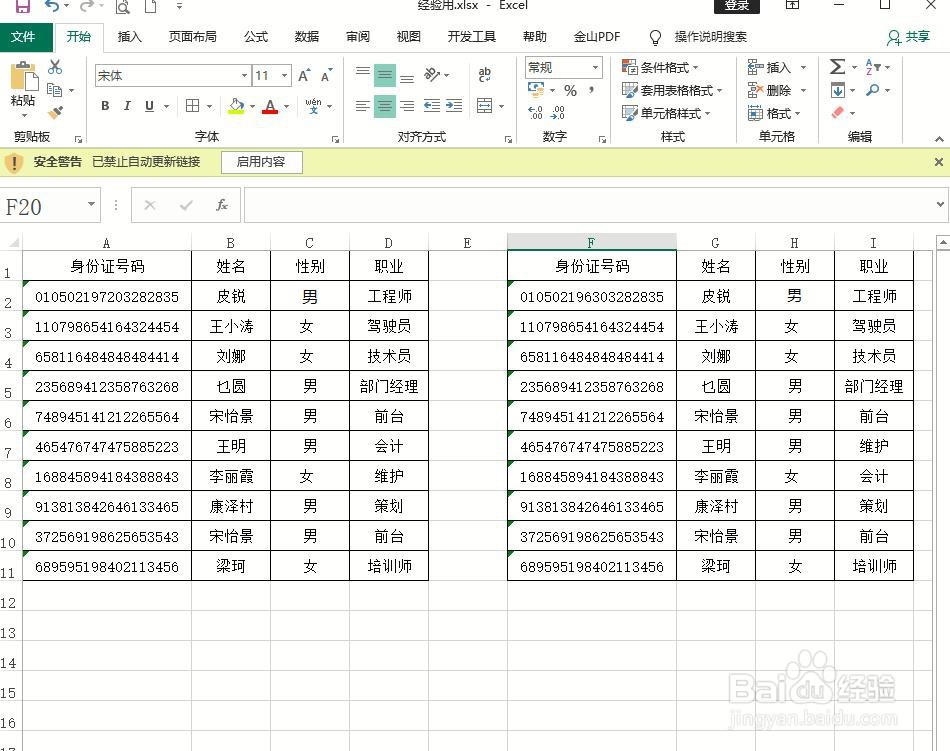
Task: Decrease indent icon
Action: coord(432,106)
